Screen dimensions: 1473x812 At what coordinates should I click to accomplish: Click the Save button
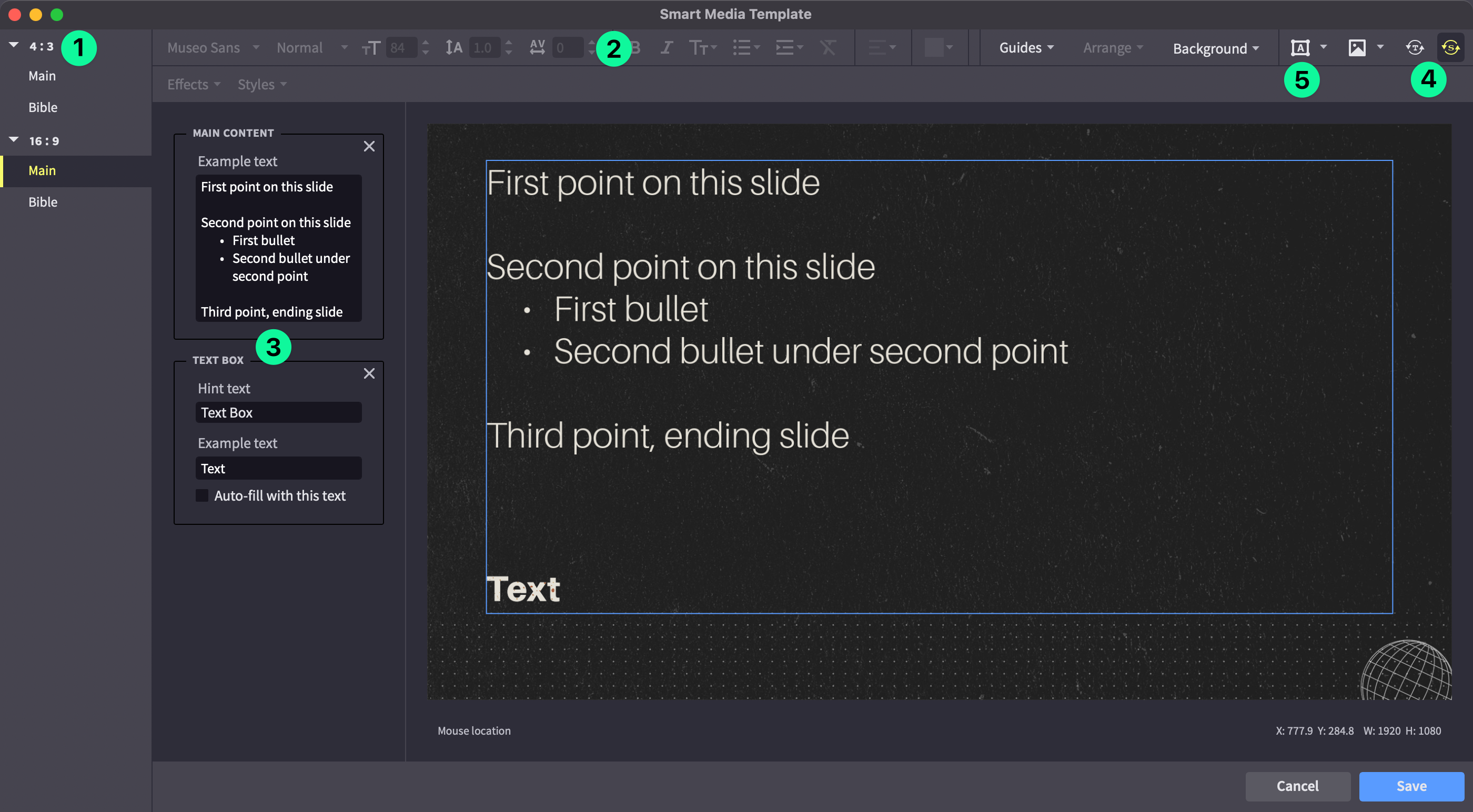coord(1411,786)
